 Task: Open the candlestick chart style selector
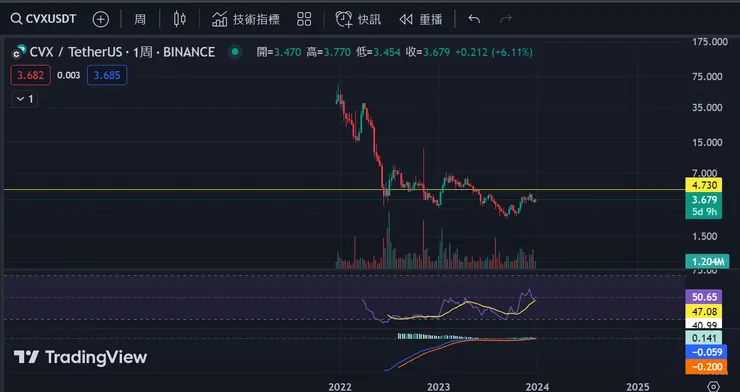(179, 19)
